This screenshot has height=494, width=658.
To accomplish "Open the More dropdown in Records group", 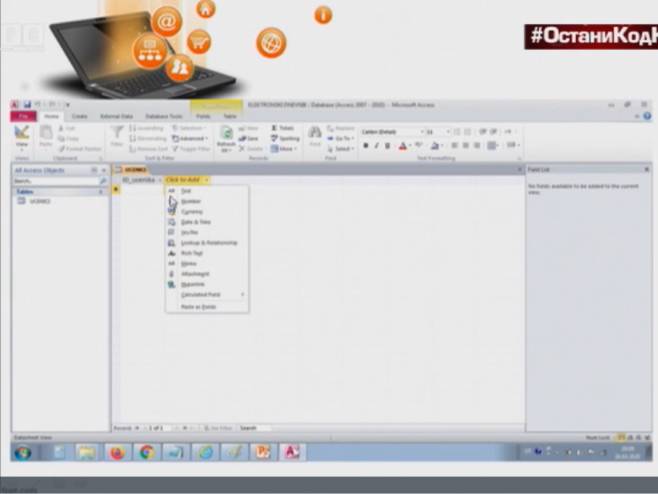I will pyautogui.click(x=284, y=149).
